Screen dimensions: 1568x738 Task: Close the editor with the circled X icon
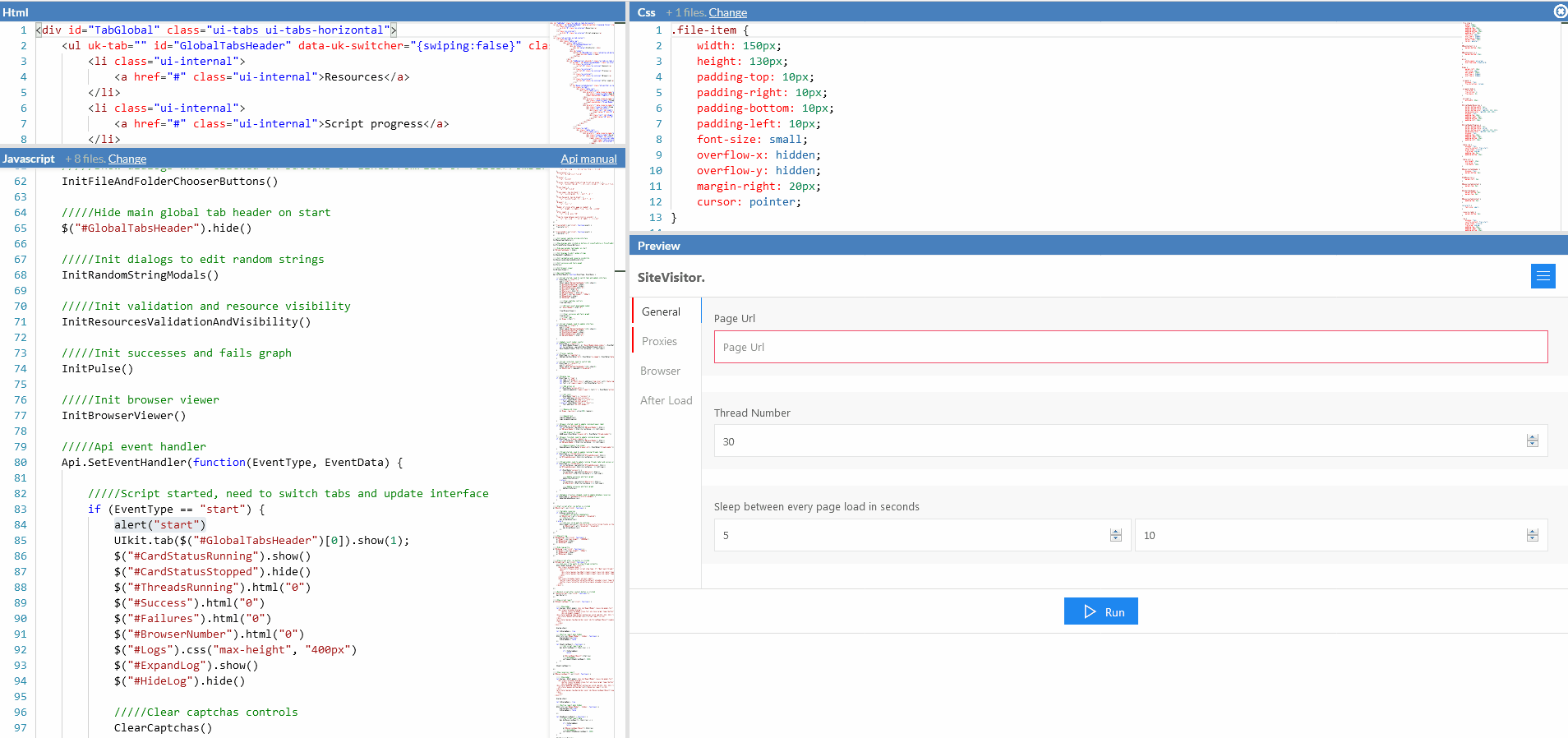[x=1560, y=12]
